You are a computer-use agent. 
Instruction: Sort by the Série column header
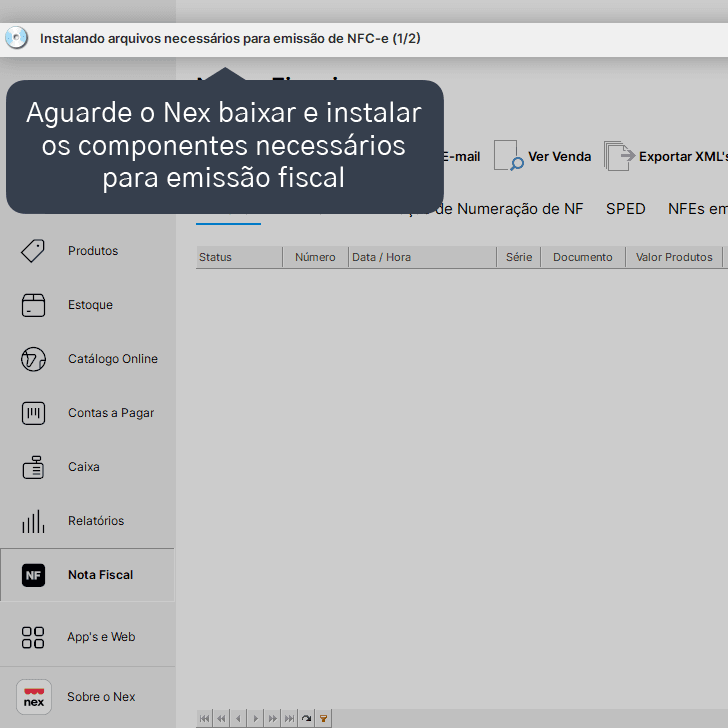click(519, 257)
